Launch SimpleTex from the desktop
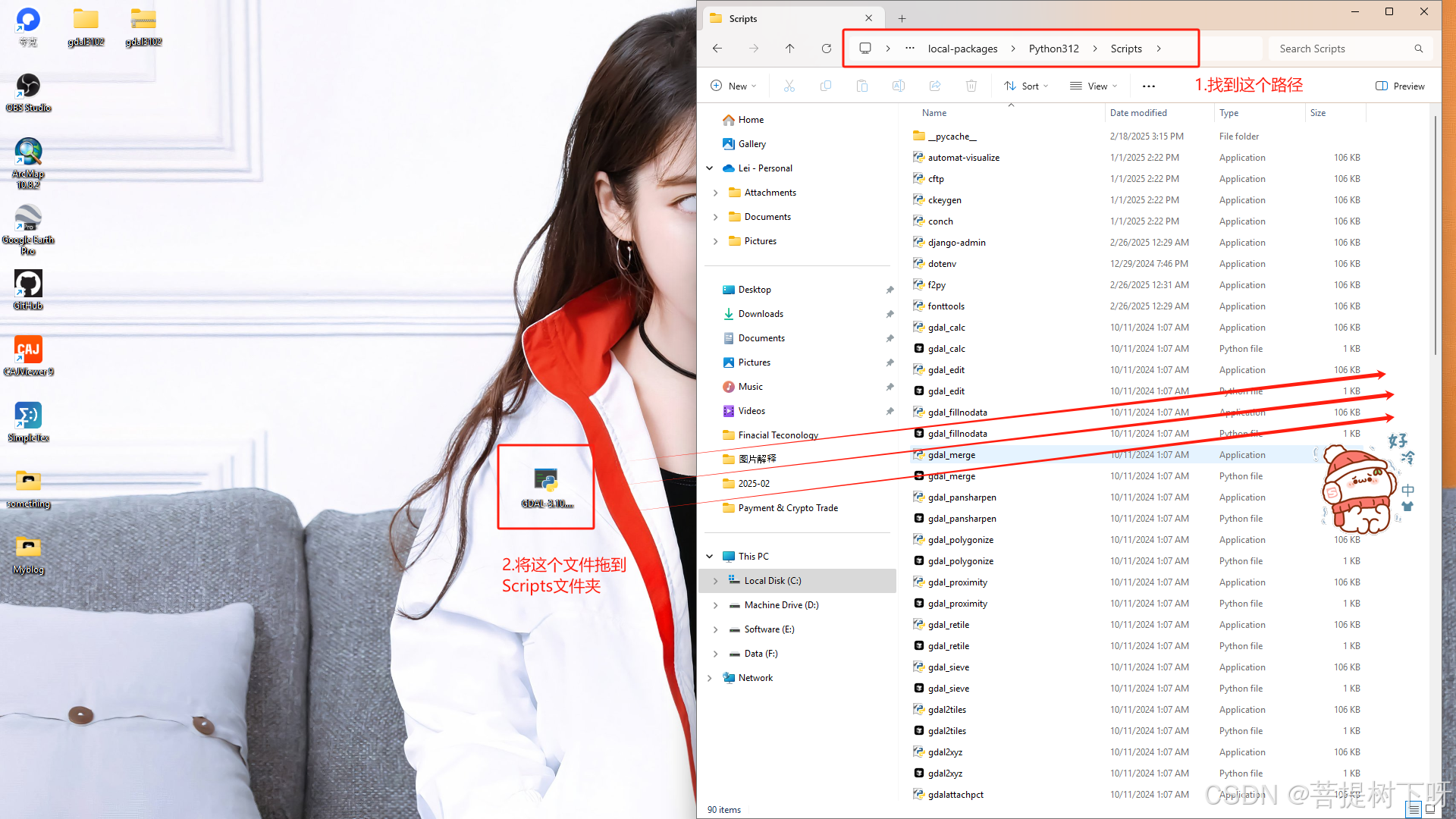This screenshot has width=1456, height=819. tap(28, 416)
